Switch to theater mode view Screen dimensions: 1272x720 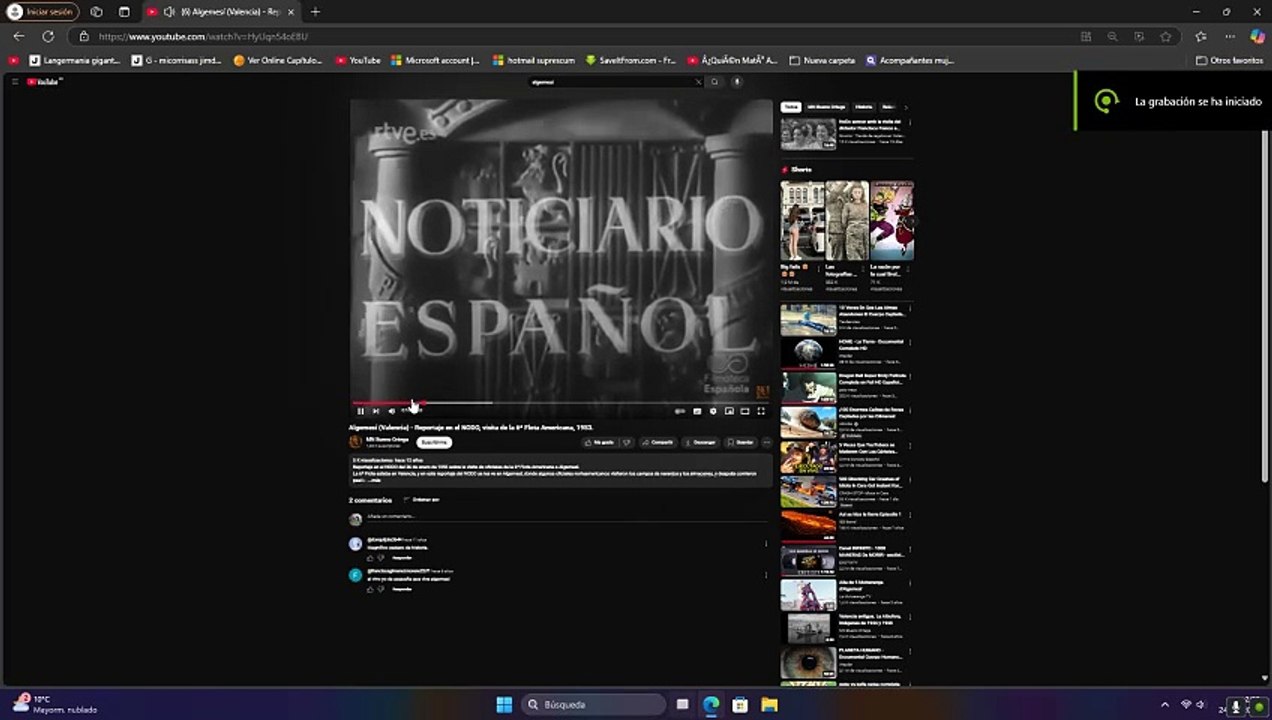pos(745,411)
